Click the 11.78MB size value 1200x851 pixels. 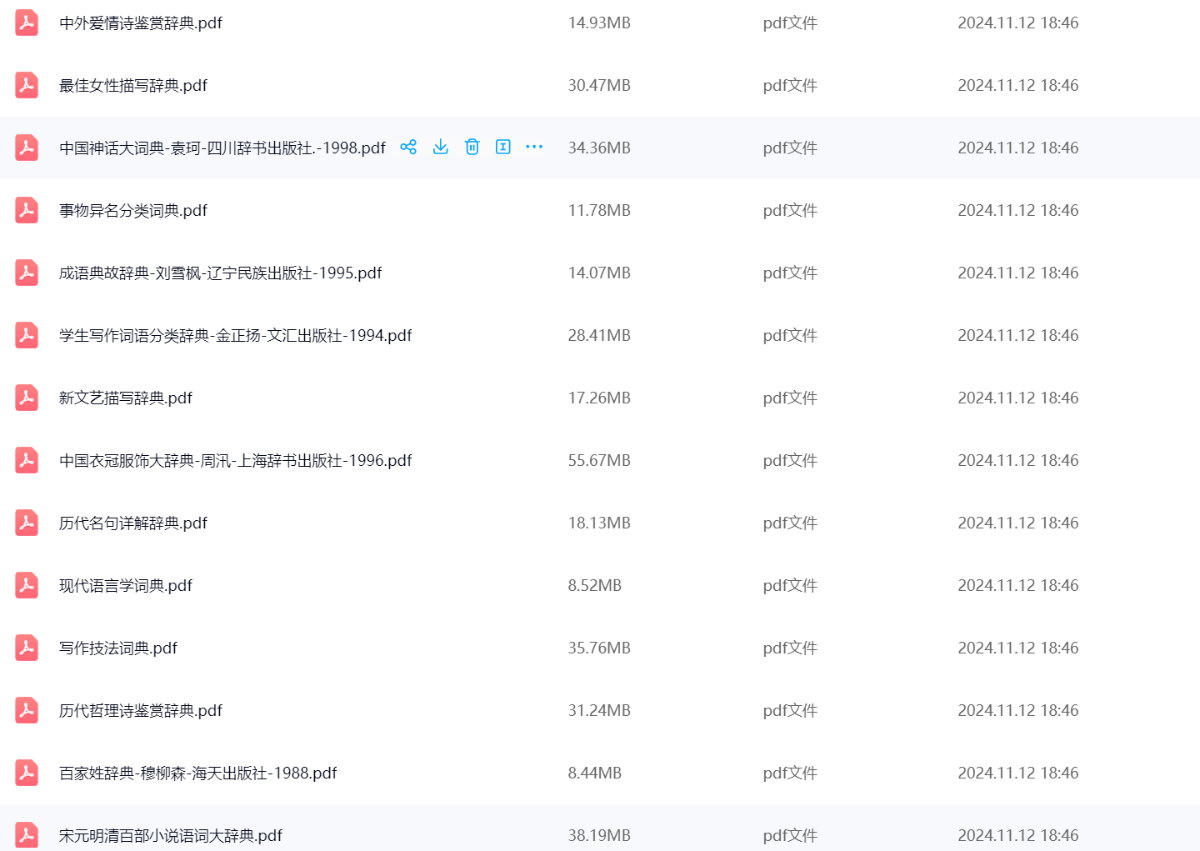(599, 211)
